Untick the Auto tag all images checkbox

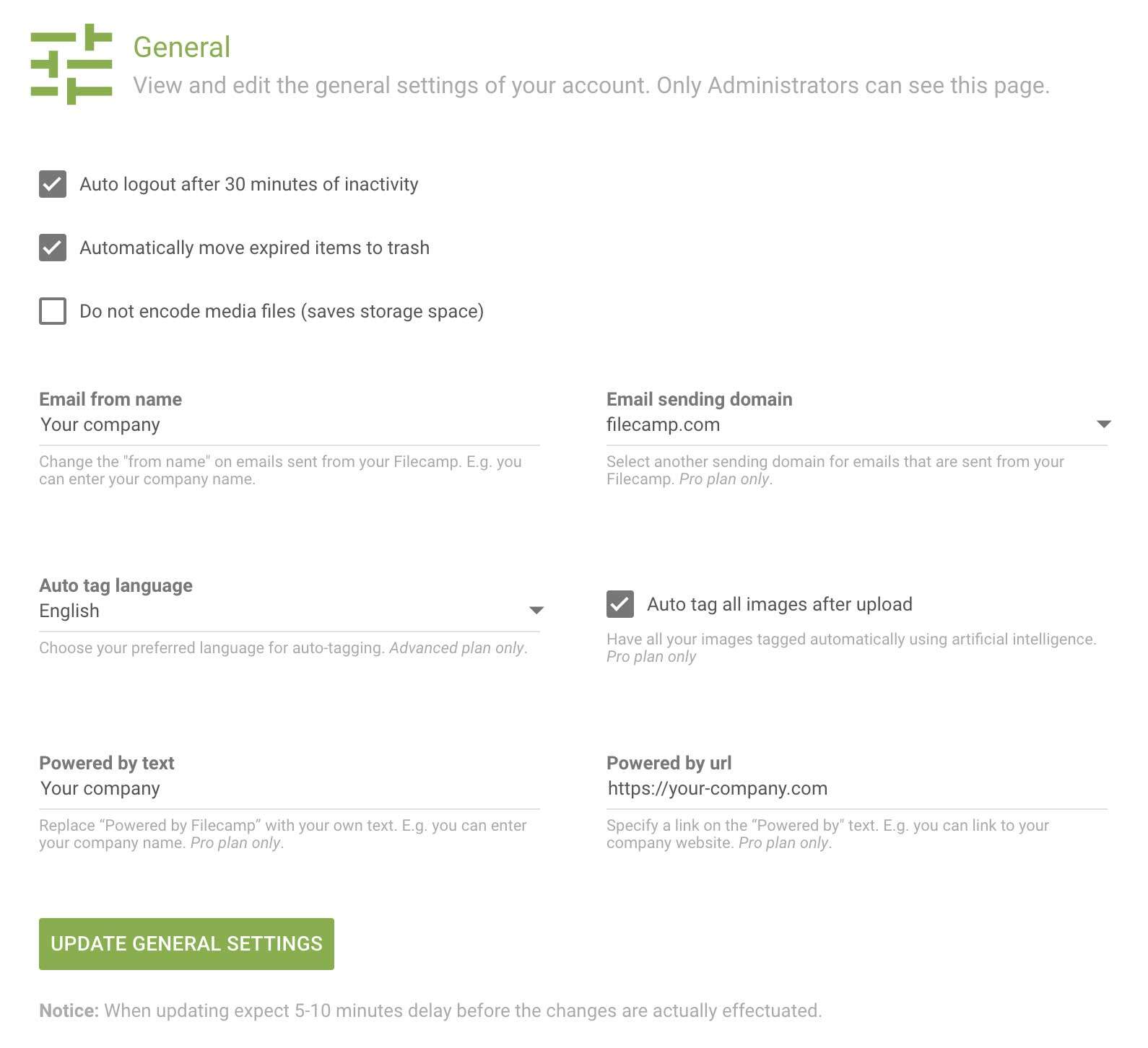(x=619, y=604)
